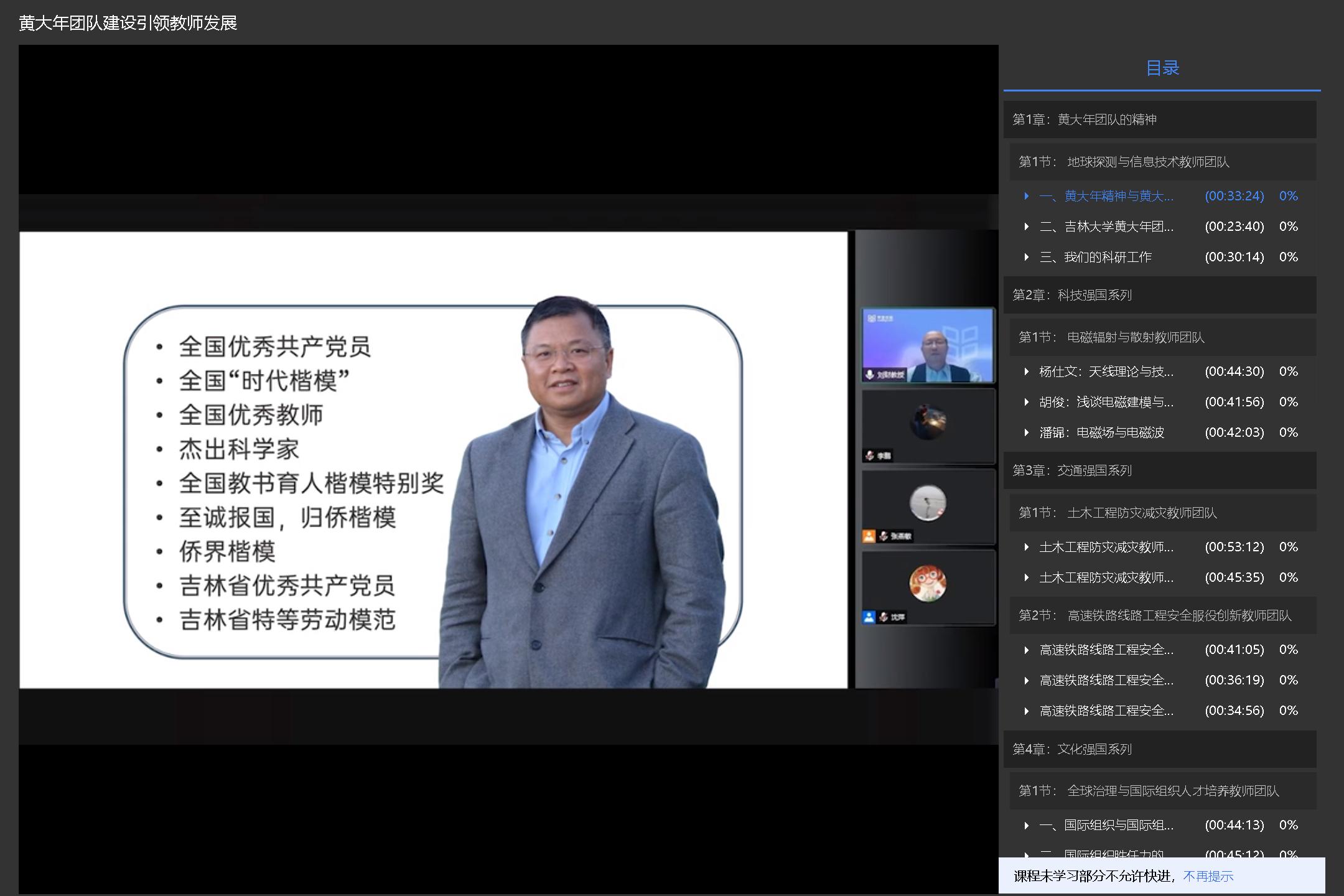Select section 土木工程防灾减灾教师团队

pyautogui.click(x=1162, y=513)
